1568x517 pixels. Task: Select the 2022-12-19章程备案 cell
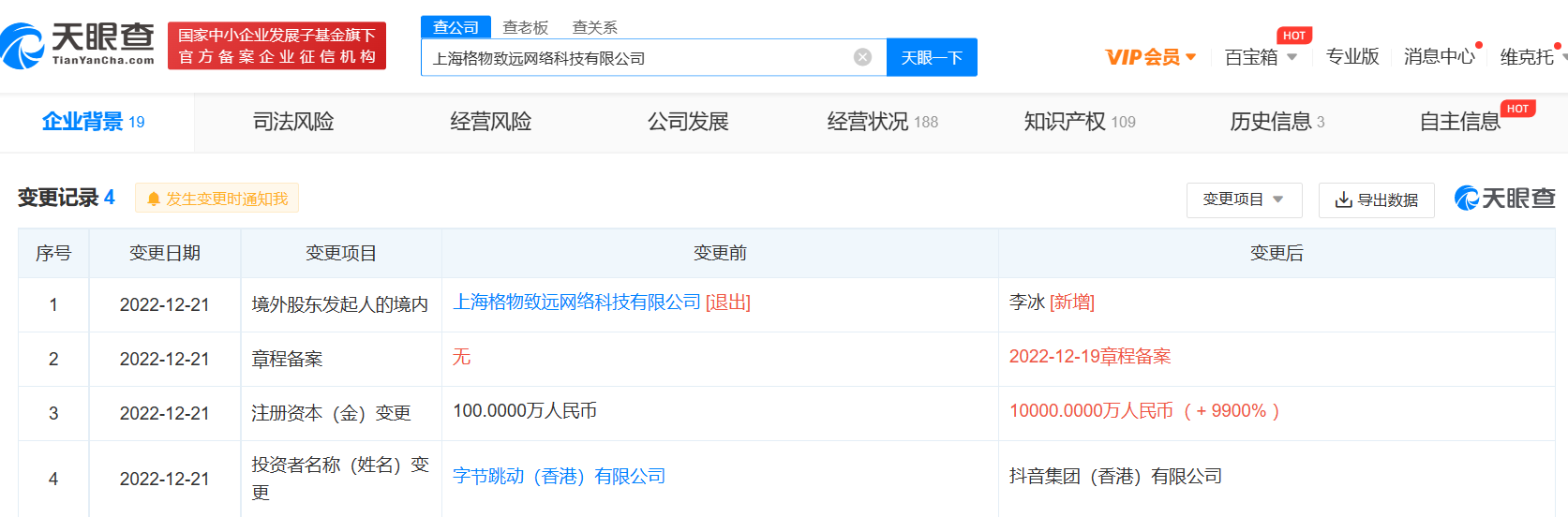pyautogui.click(x=1277, y=359)
